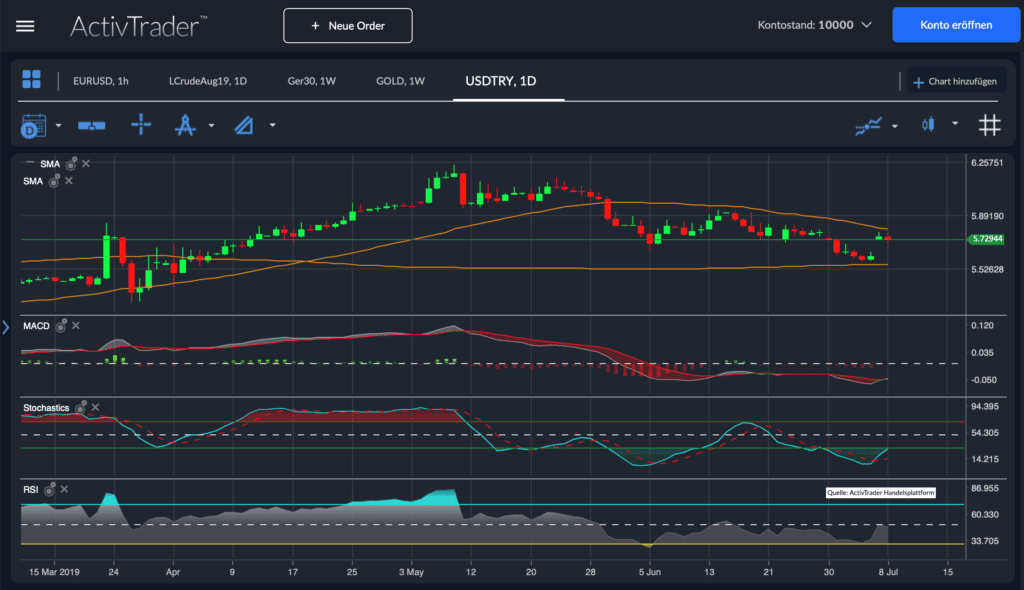The width and height of the screenshot is (1024, 590).
Task: Expand the trend line tool dropdown arrow
Action: click(x=272, y=125)
